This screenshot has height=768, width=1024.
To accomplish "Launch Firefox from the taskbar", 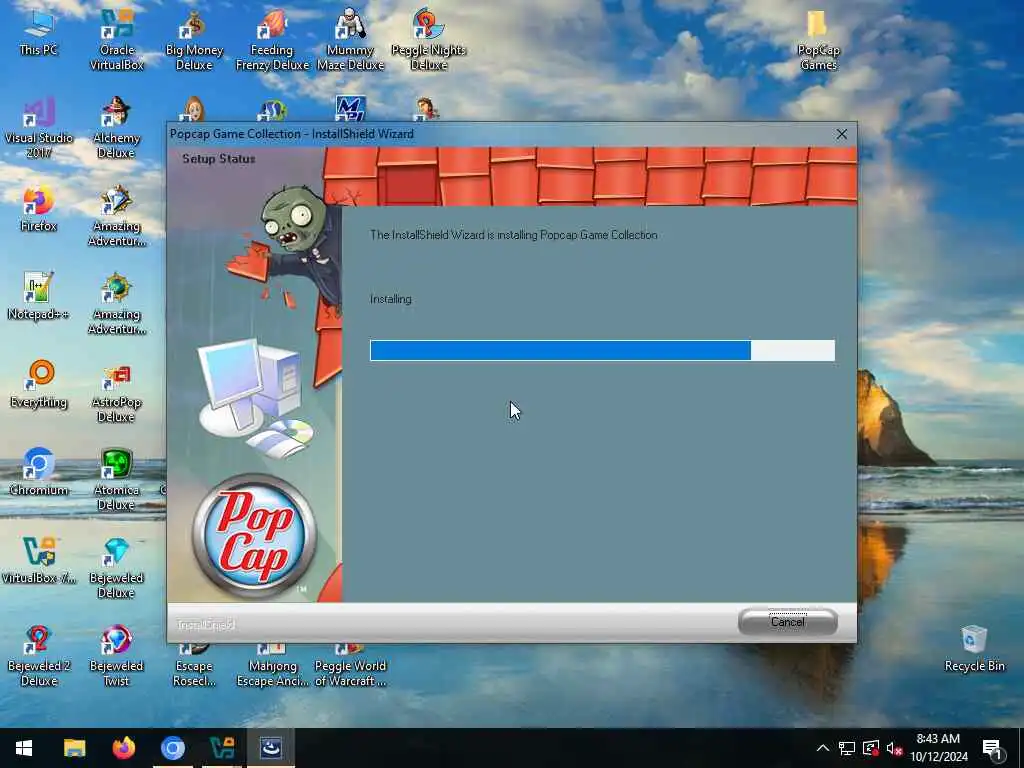I will click(x=123, y=748).
